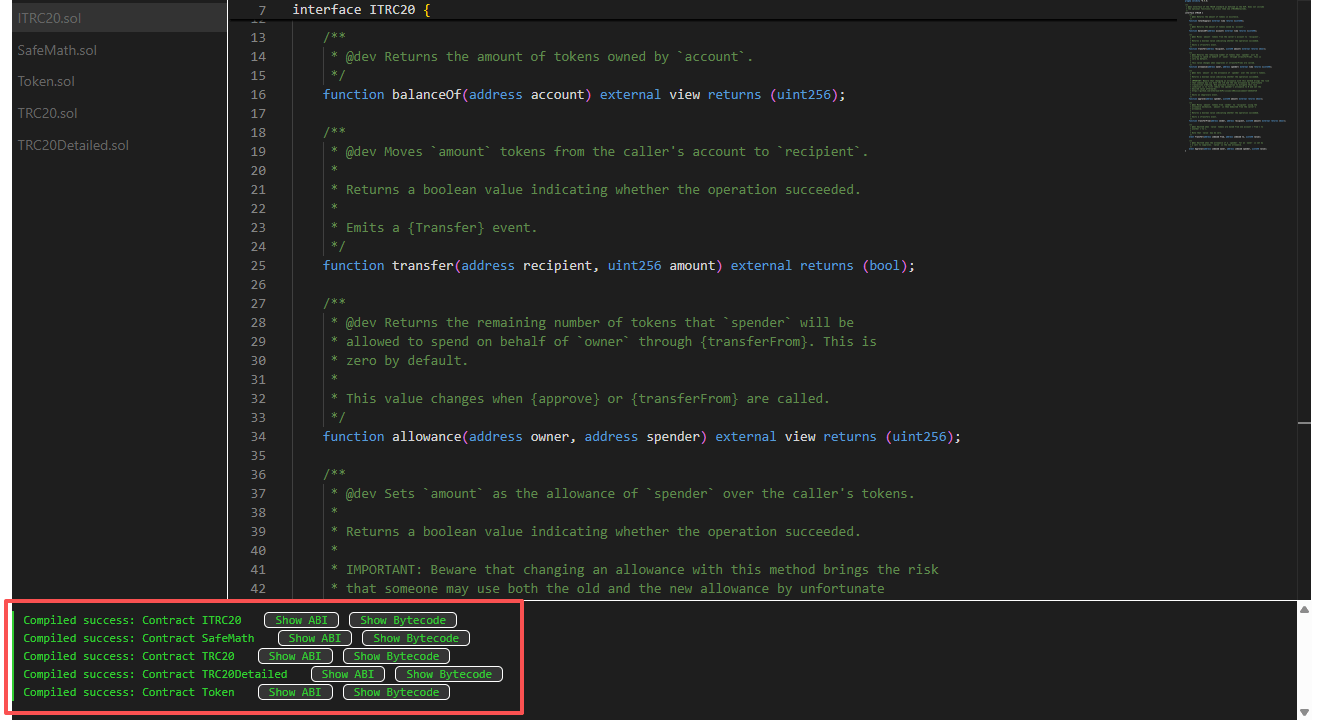Select TRC20Detailed.sol in the sidebar

[x=73, y=145]
